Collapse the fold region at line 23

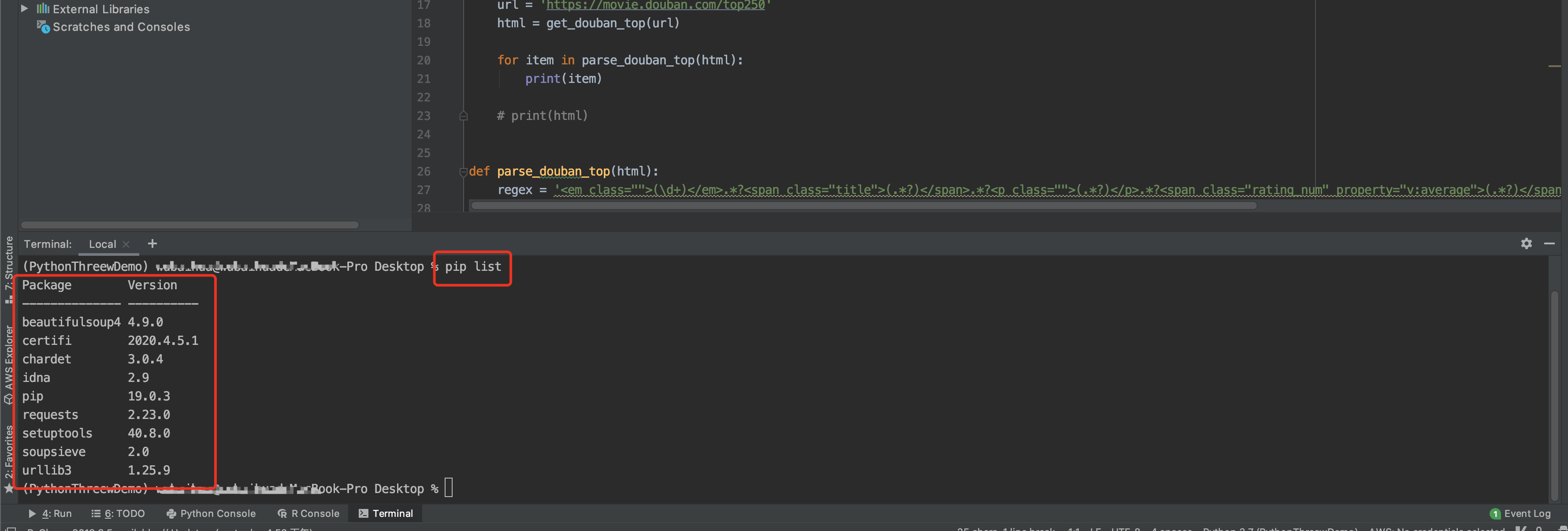463,115
